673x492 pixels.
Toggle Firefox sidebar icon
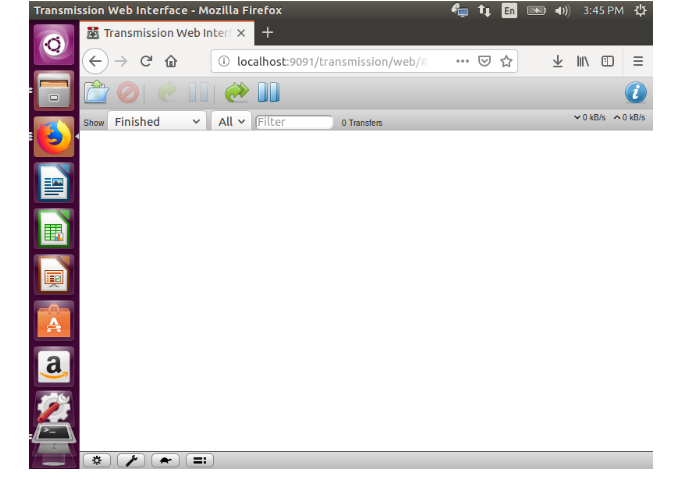tap(608, 61)
